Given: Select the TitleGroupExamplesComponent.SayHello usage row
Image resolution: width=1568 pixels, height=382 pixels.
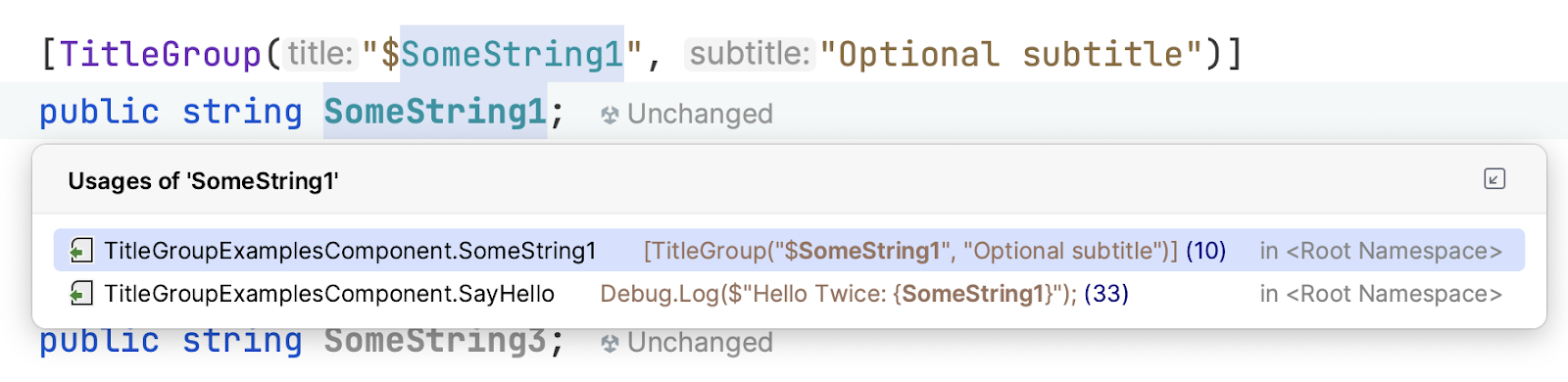Looking at the screenshot, I should (x=789, y=294).
